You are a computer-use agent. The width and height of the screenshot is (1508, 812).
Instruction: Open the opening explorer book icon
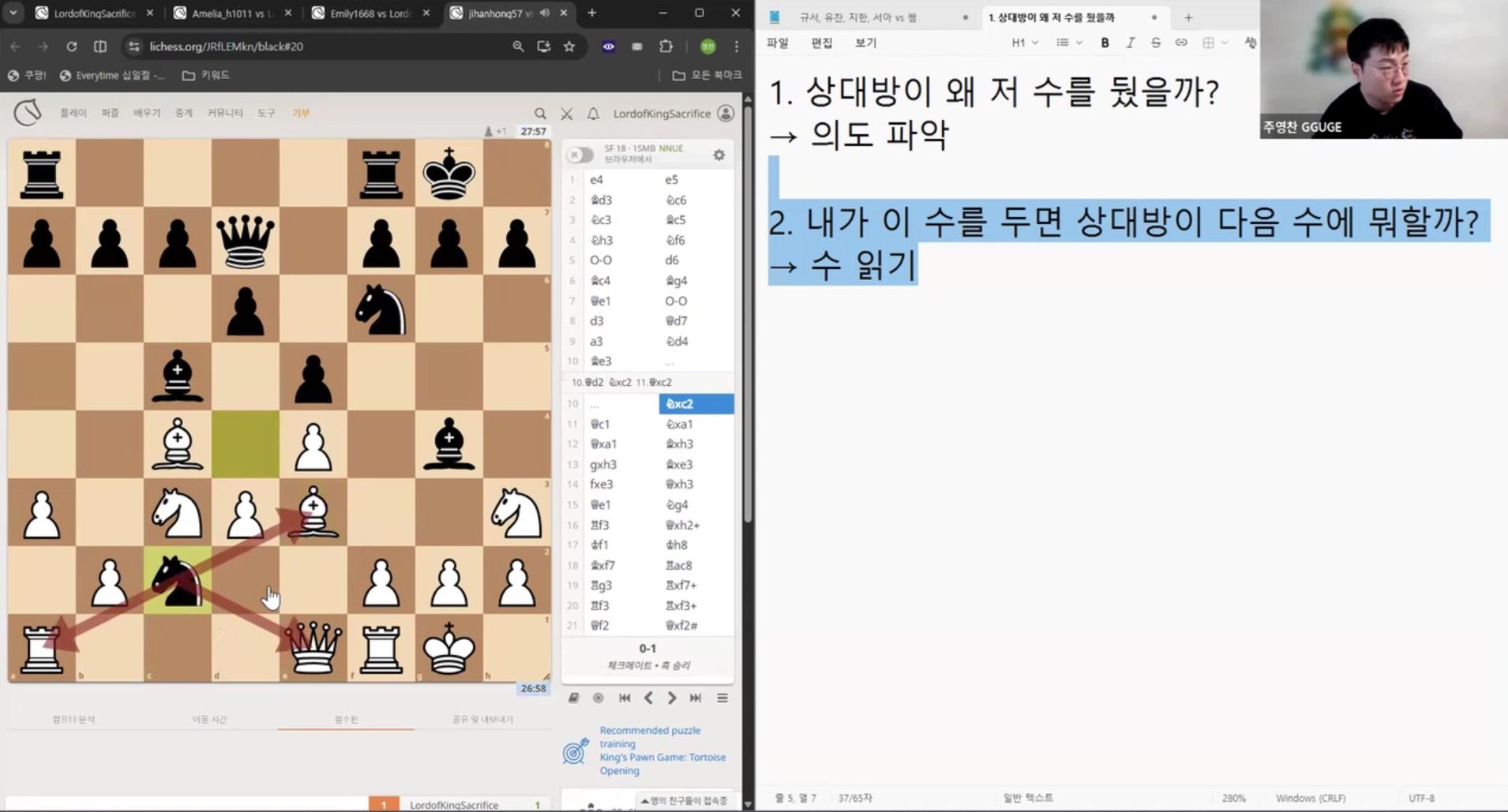pos(574,698)
